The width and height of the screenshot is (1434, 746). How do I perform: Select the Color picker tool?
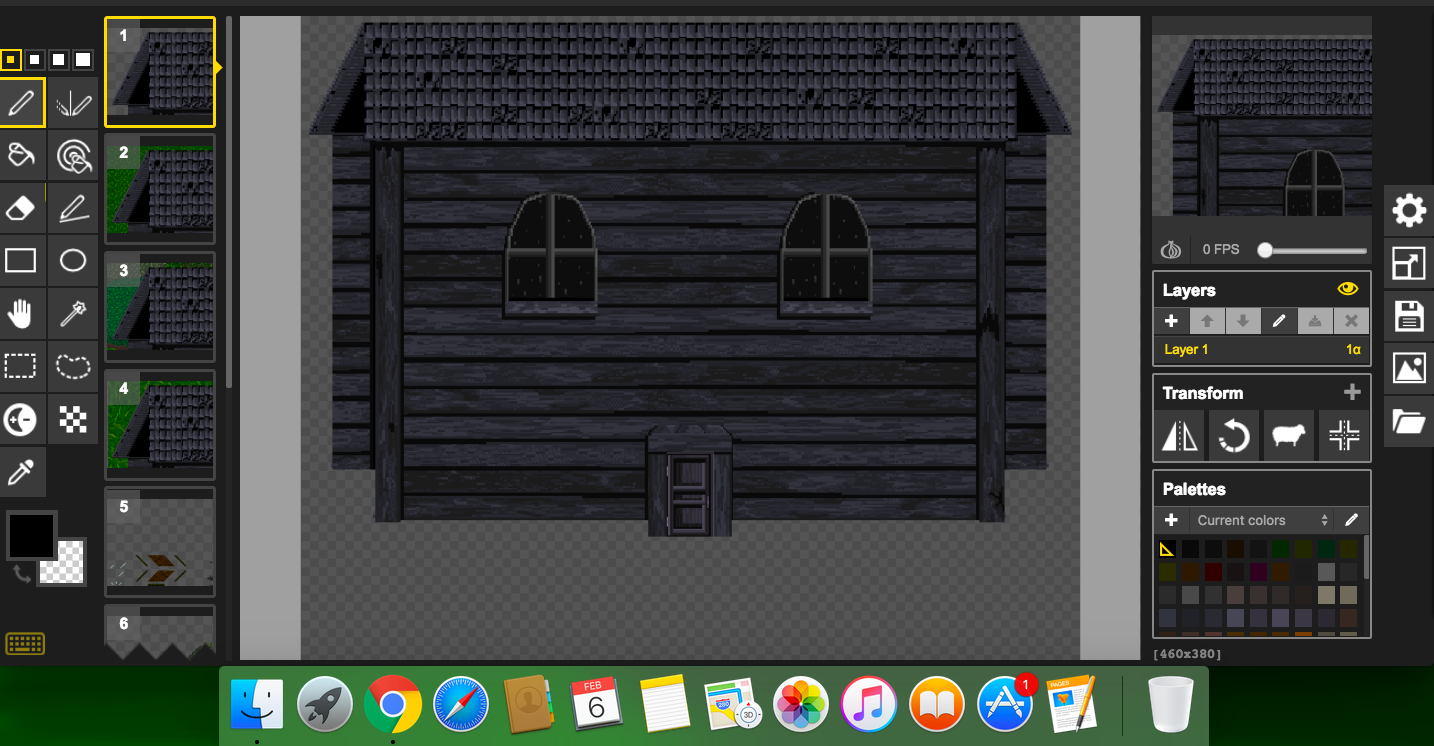22,472
